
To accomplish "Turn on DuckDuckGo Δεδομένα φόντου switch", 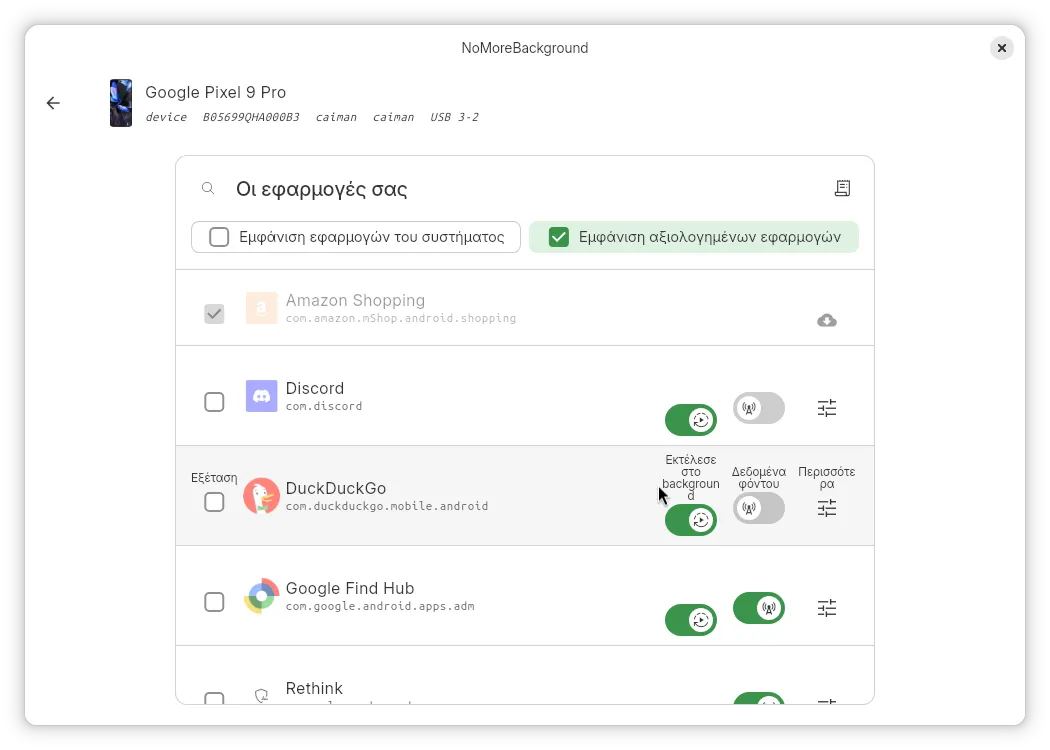I will tap(759, 508).
